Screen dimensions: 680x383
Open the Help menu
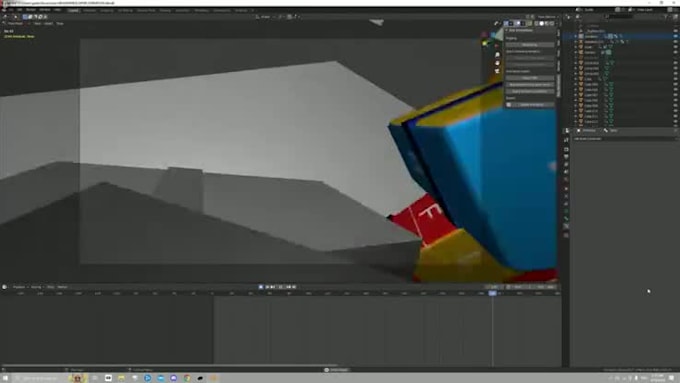point(57,10)
